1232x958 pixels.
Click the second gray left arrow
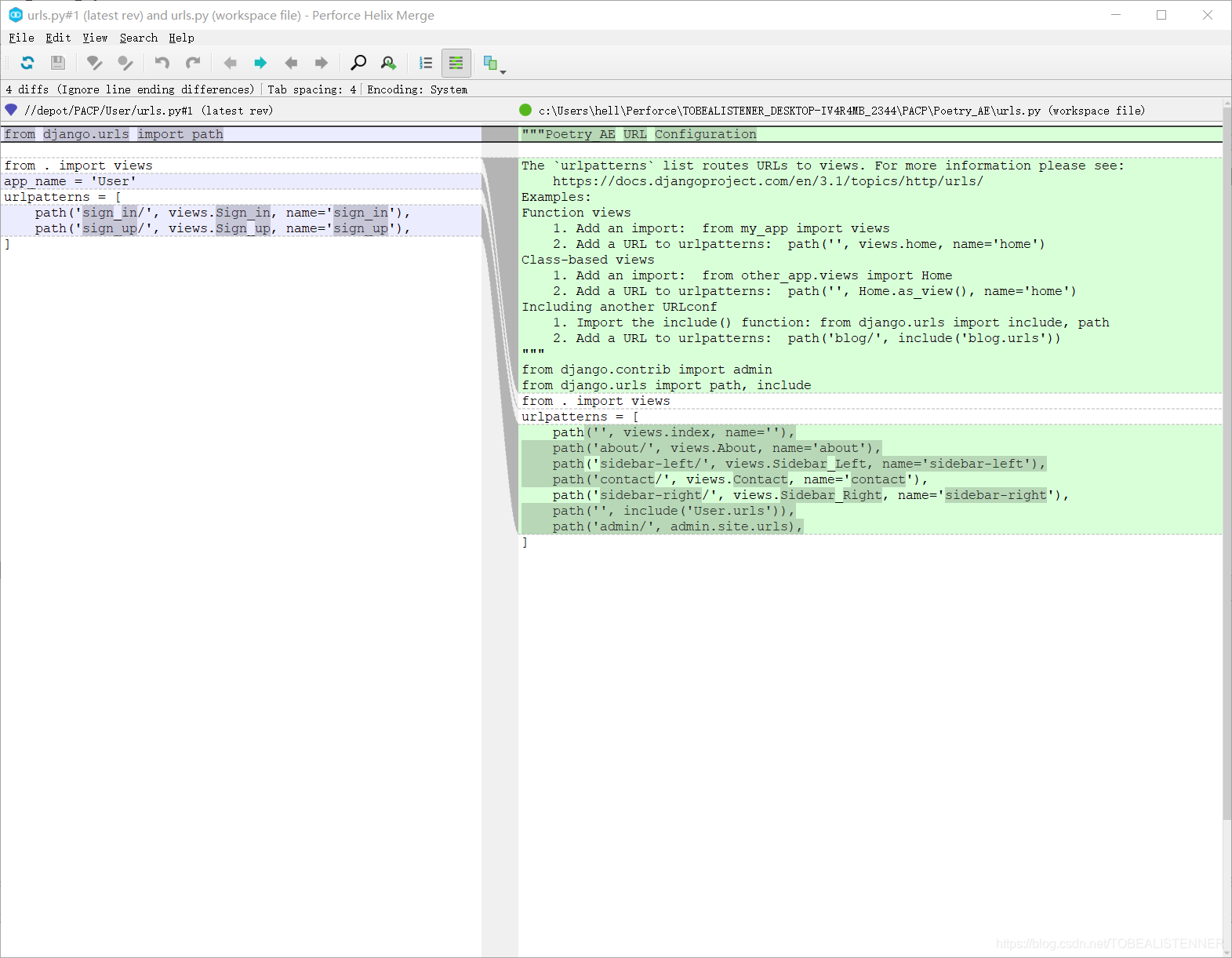291,63
